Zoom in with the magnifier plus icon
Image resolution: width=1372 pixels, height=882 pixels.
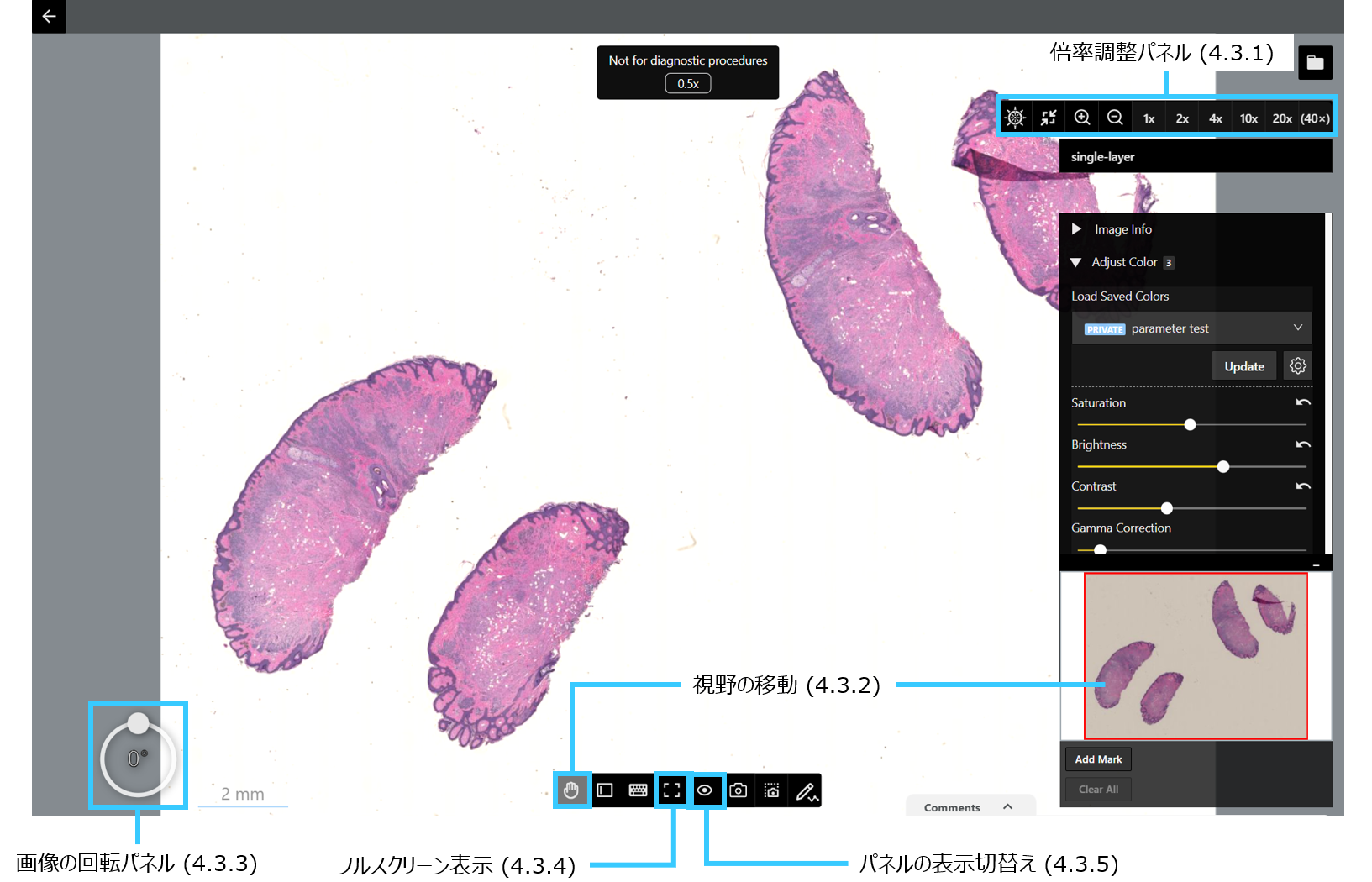(1082, 118)
